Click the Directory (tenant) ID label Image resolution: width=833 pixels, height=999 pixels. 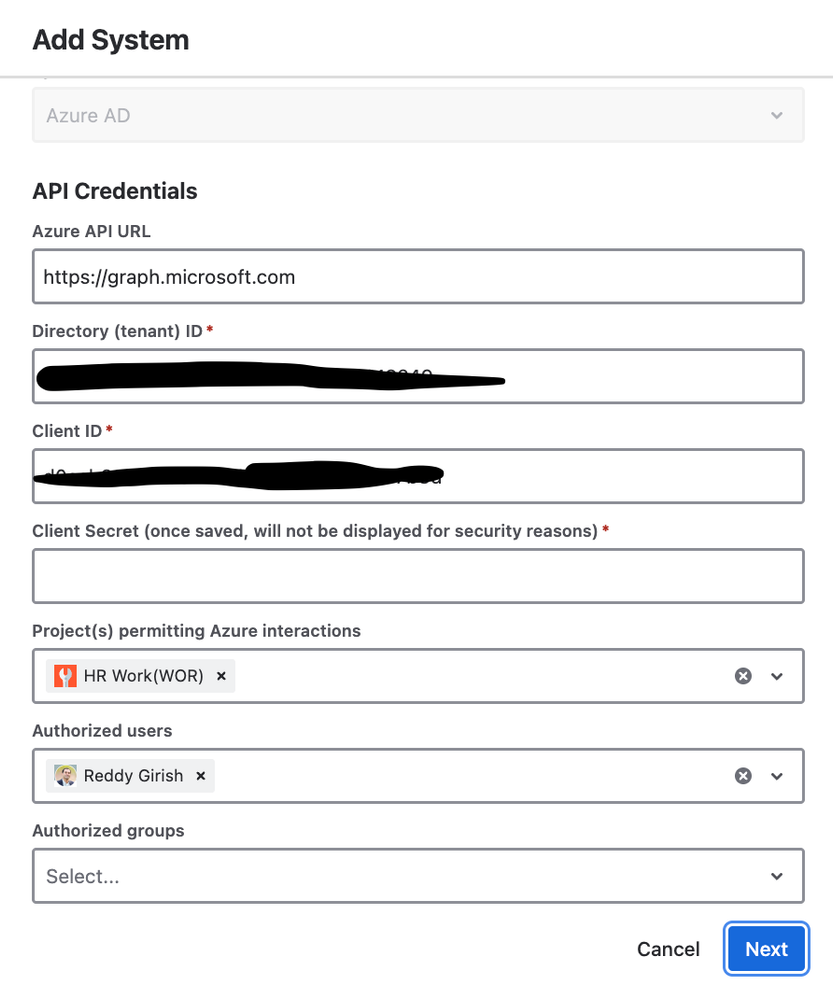117,331
